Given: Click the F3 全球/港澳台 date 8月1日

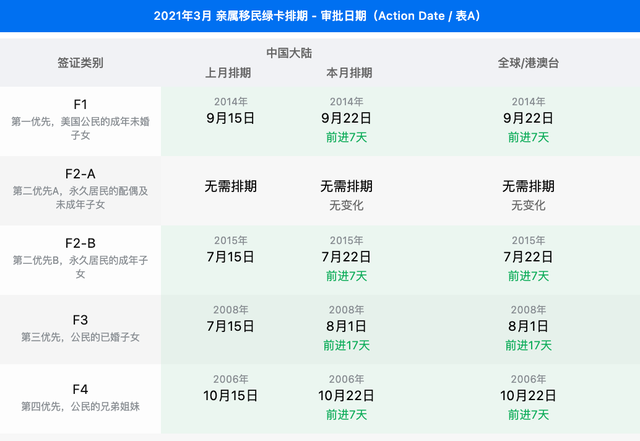Looking at the screenshot, I should pyautogui.click(x=528, y=326).
